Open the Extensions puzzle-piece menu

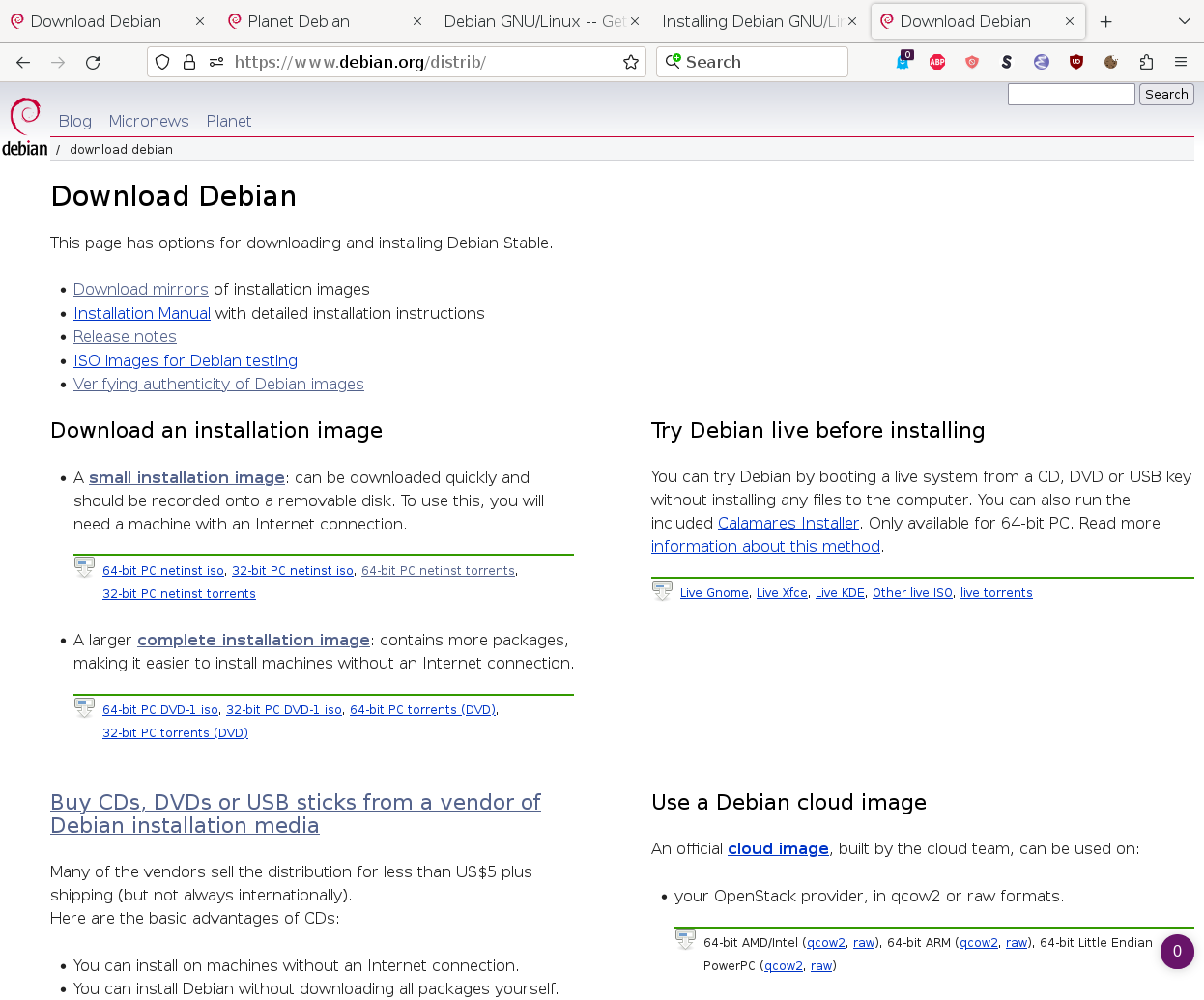[1146, 63]
